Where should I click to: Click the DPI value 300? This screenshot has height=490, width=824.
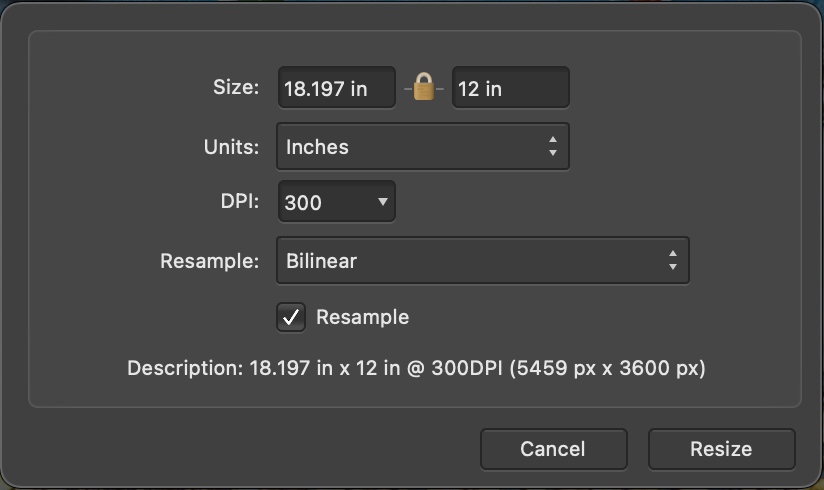(303, 203)
